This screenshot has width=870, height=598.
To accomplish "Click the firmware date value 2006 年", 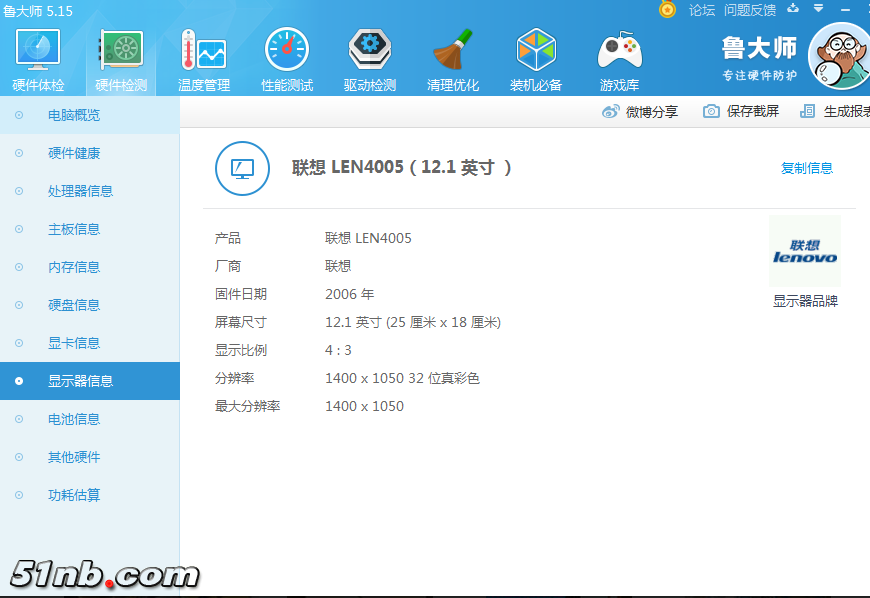I will click(x=350, y=294).
